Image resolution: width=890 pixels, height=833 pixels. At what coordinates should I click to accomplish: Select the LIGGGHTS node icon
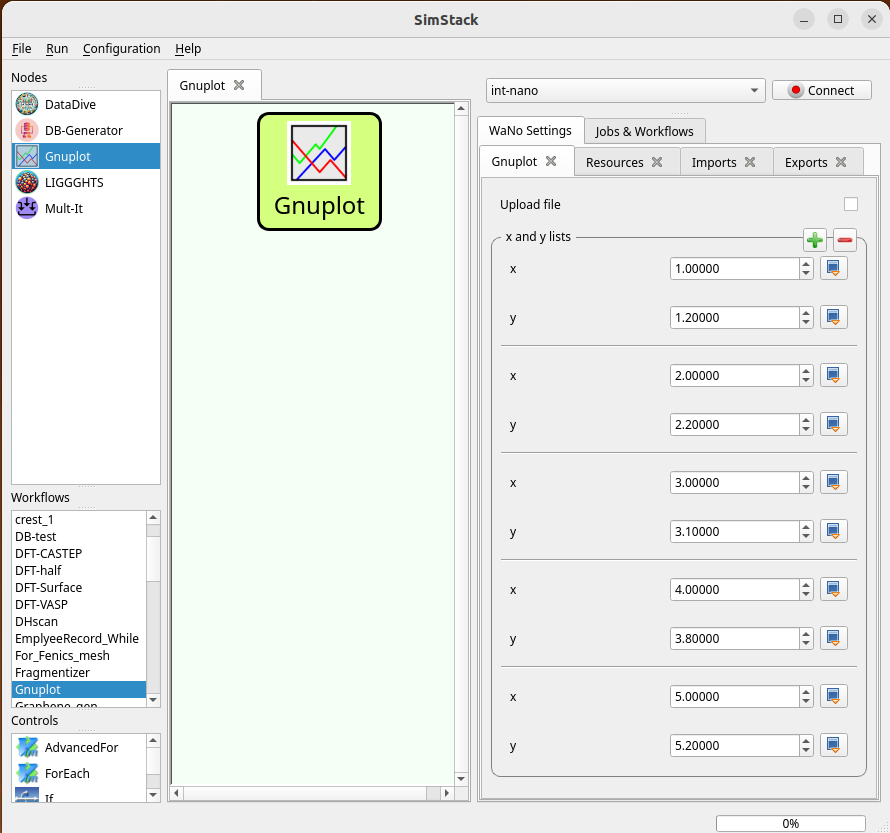click(27, 182)
